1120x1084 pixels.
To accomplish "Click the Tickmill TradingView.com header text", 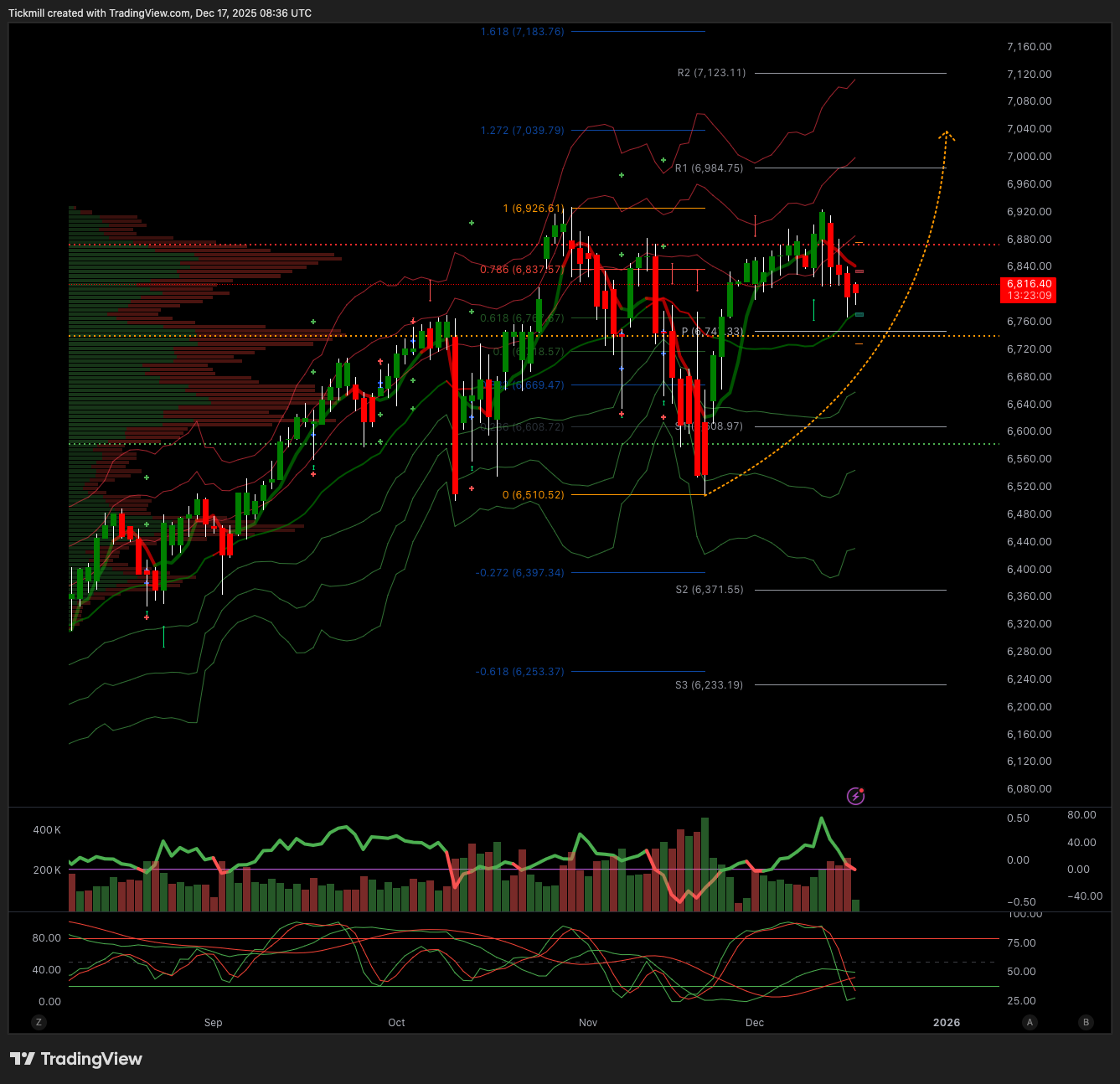I will coord(160,13).
